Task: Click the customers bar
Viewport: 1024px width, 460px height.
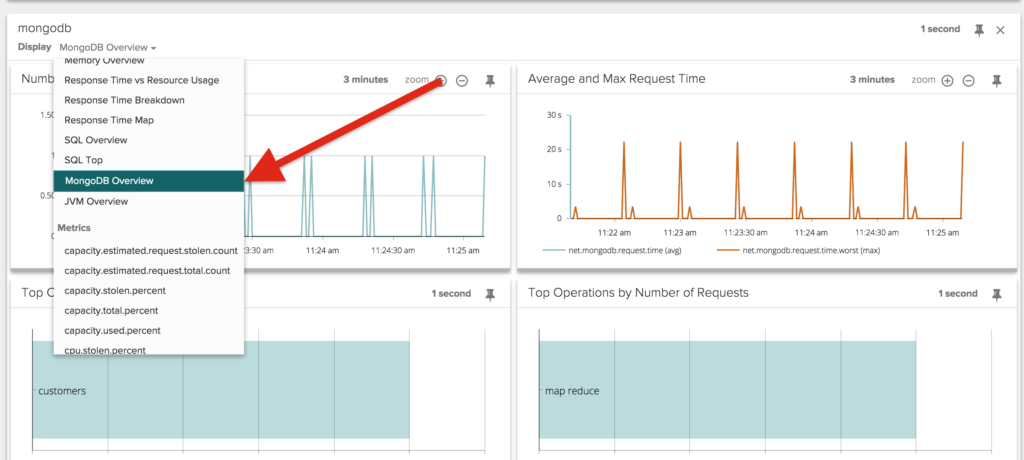Action: click(221, 390)
